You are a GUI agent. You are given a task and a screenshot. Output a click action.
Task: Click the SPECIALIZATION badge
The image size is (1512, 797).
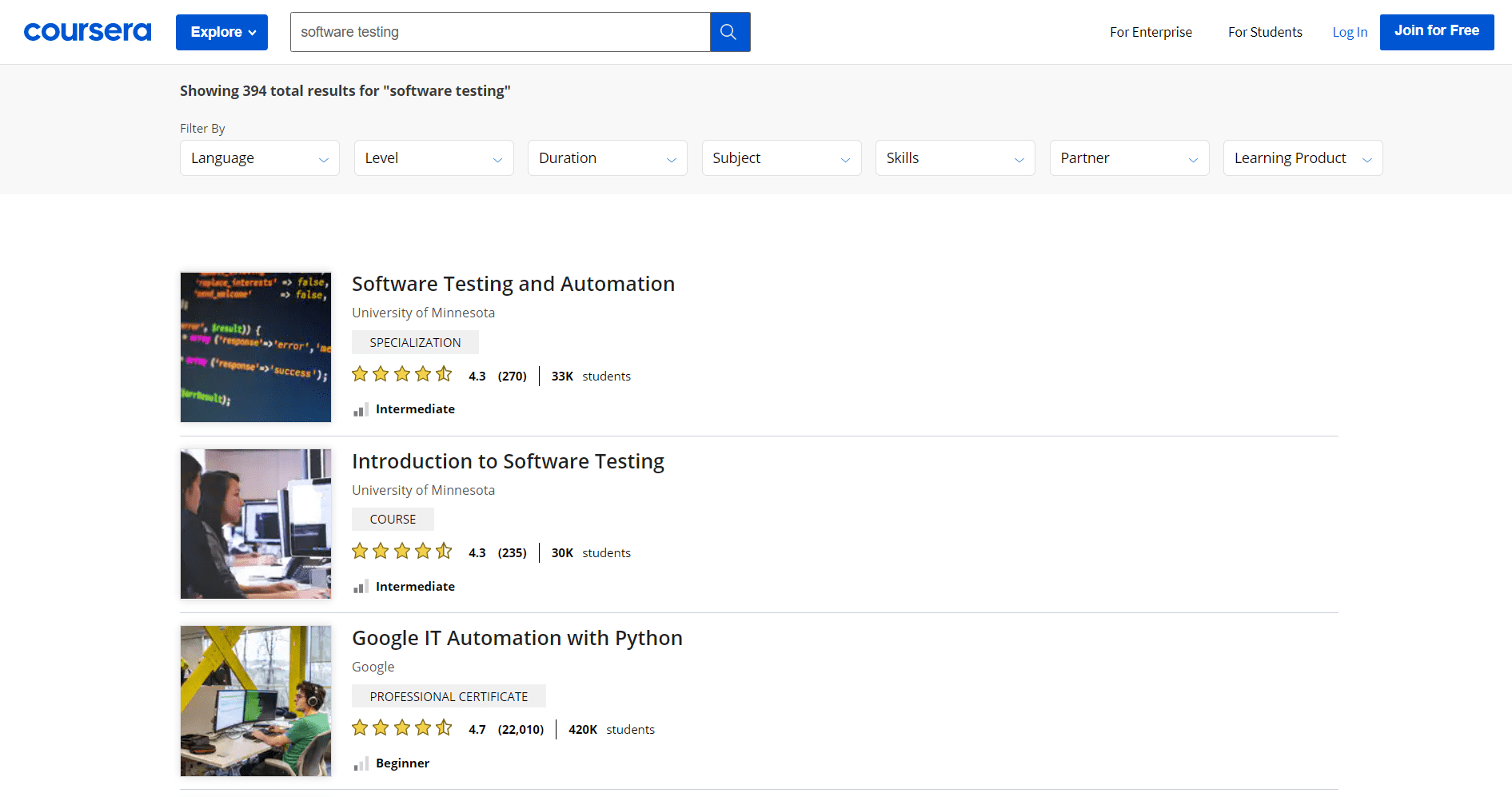(415, 342)
